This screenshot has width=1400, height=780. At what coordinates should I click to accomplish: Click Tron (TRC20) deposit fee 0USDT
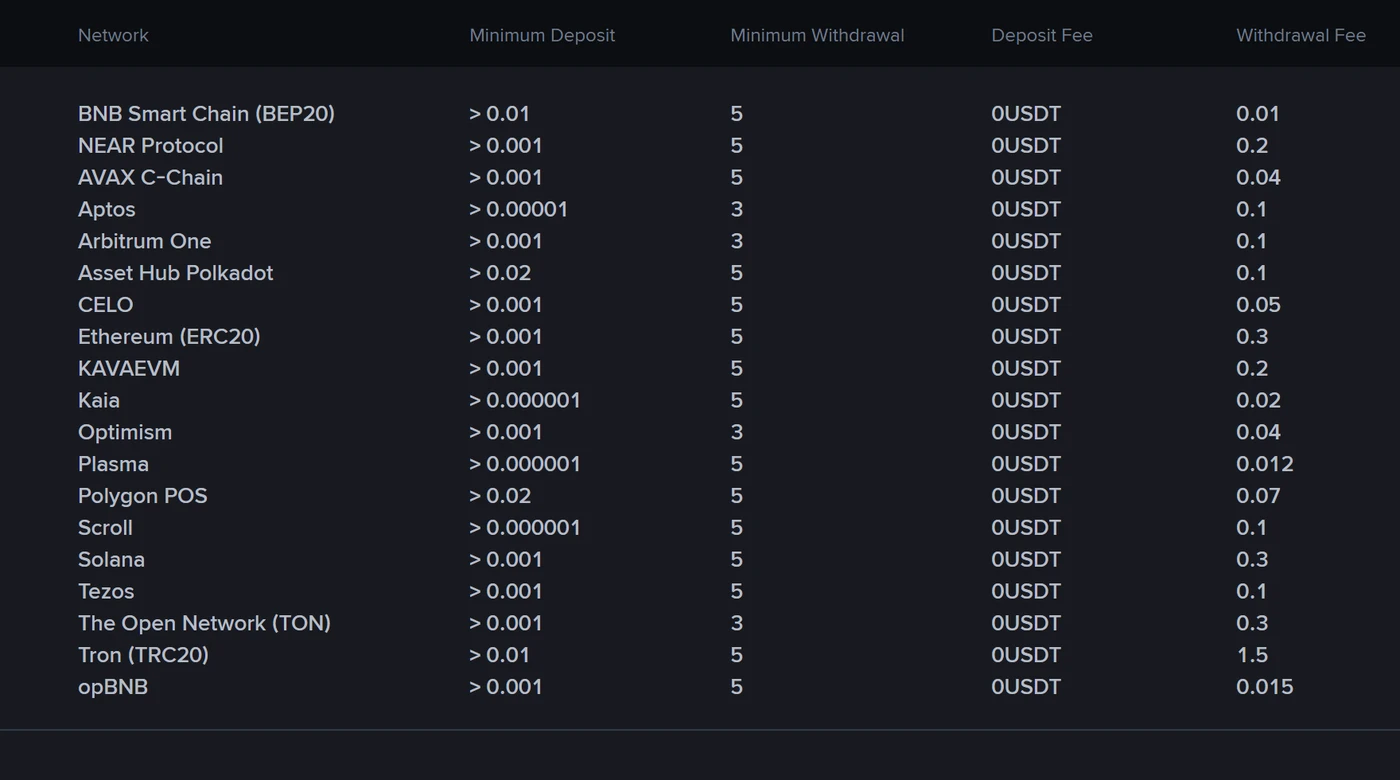click(x=1026, y=655)
